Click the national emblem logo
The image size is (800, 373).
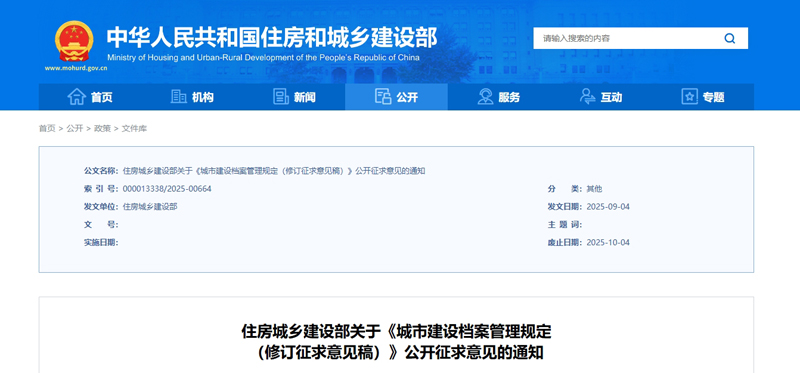[74, 41]
